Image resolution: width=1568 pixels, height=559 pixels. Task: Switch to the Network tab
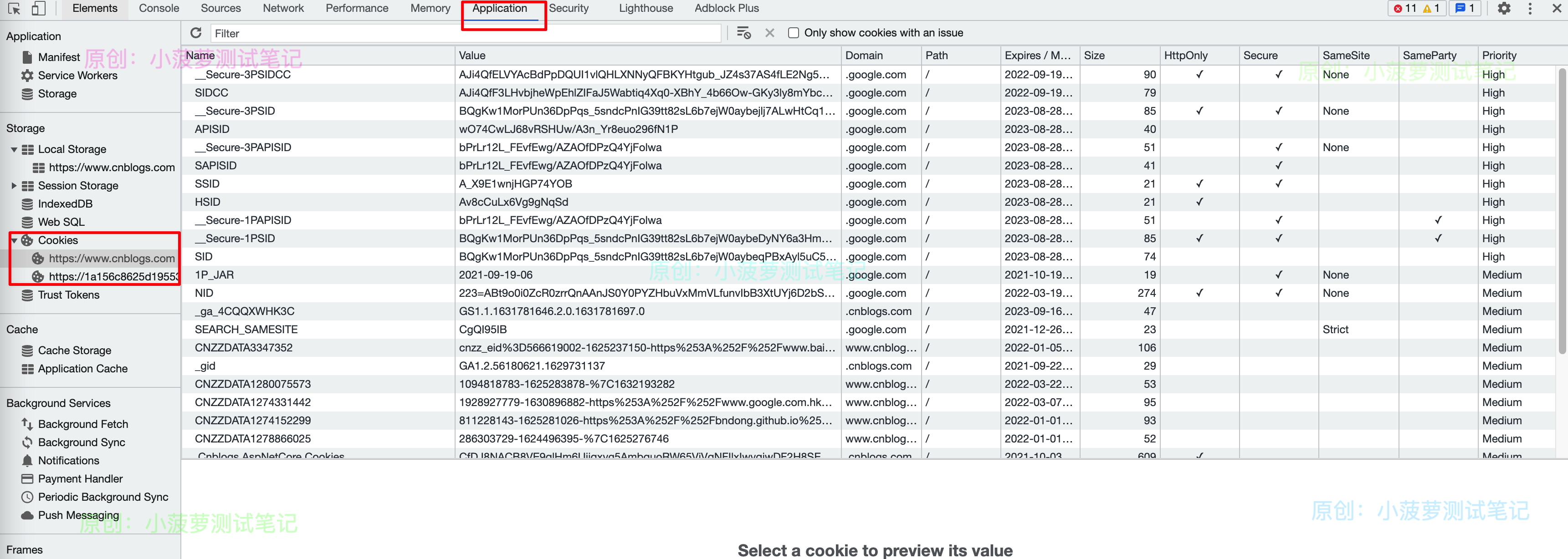[x=283, y=9]
